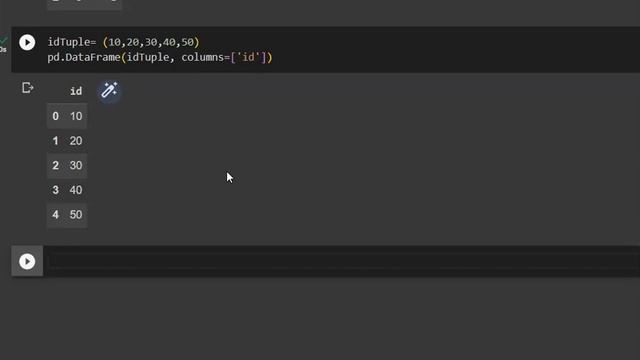
Task: Click row index 4 in the output table
Action: 56,214
